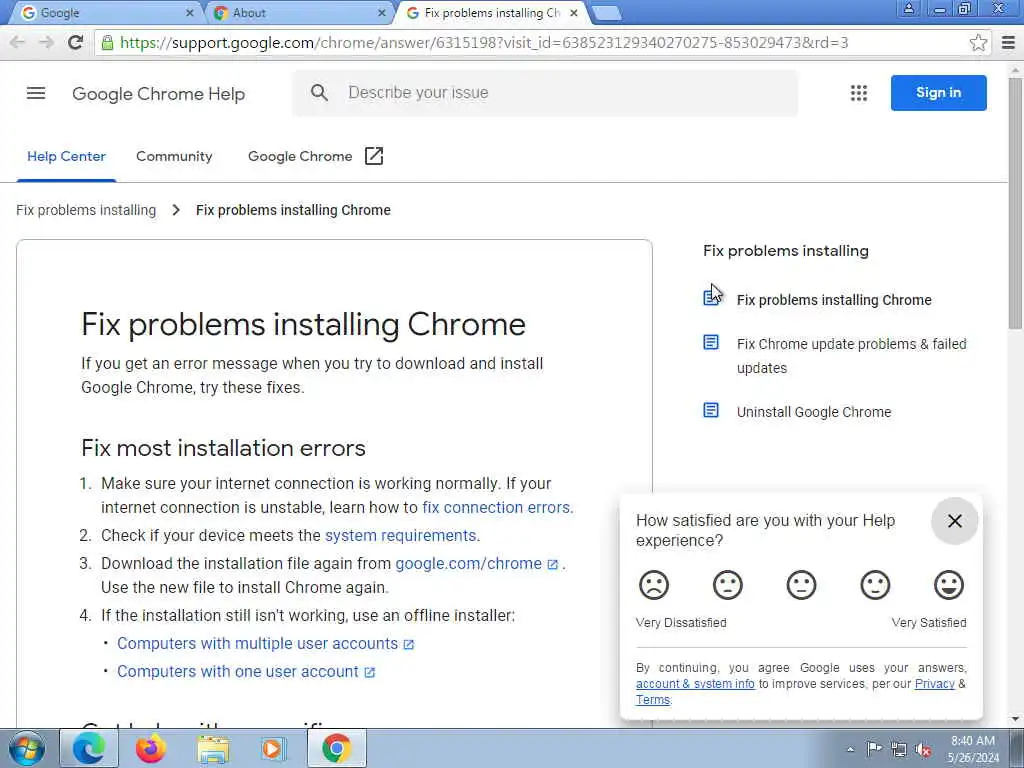Bookmark this page with the star icon
The height and width of the screenshot is (768, 1024).
978,43
